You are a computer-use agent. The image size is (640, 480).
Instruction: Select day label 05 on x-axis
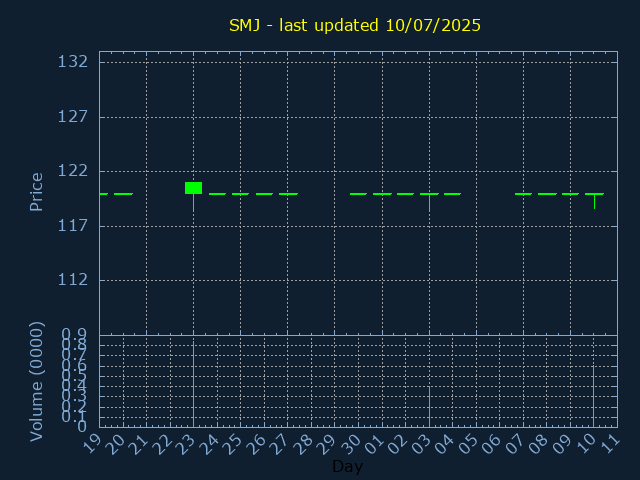pos(470,443)
